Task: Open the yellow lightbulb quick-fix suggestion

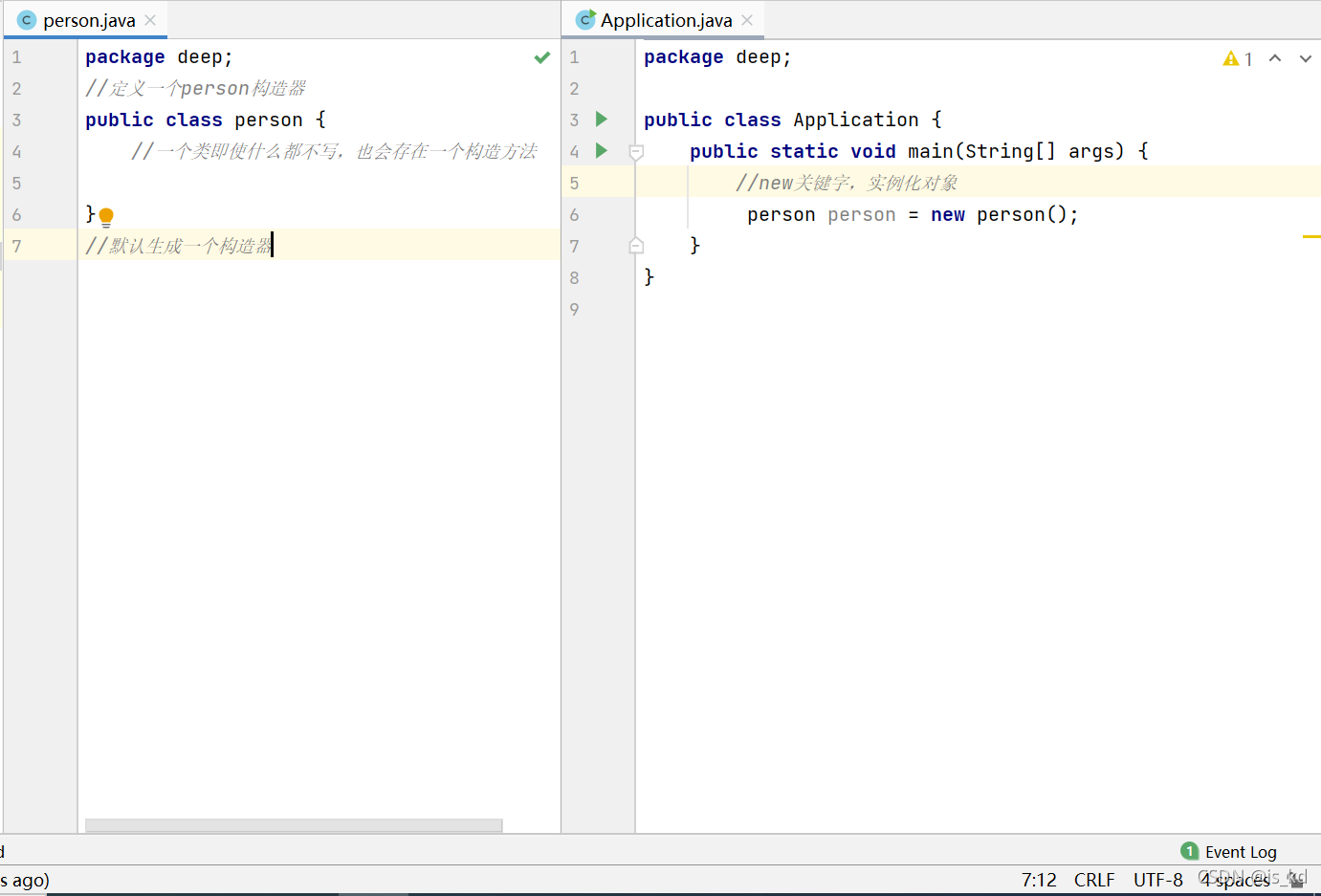Action: (106, 217)
